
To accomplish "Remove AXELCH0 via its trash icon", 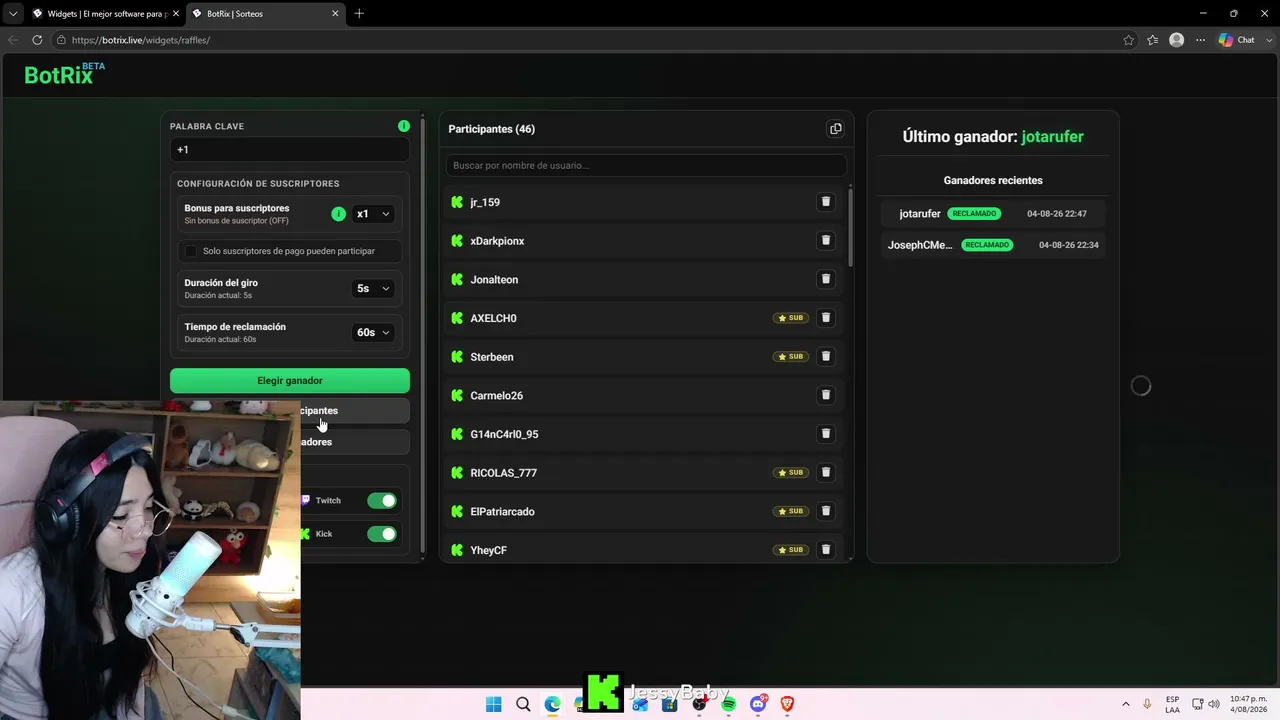I will [826, 318].
